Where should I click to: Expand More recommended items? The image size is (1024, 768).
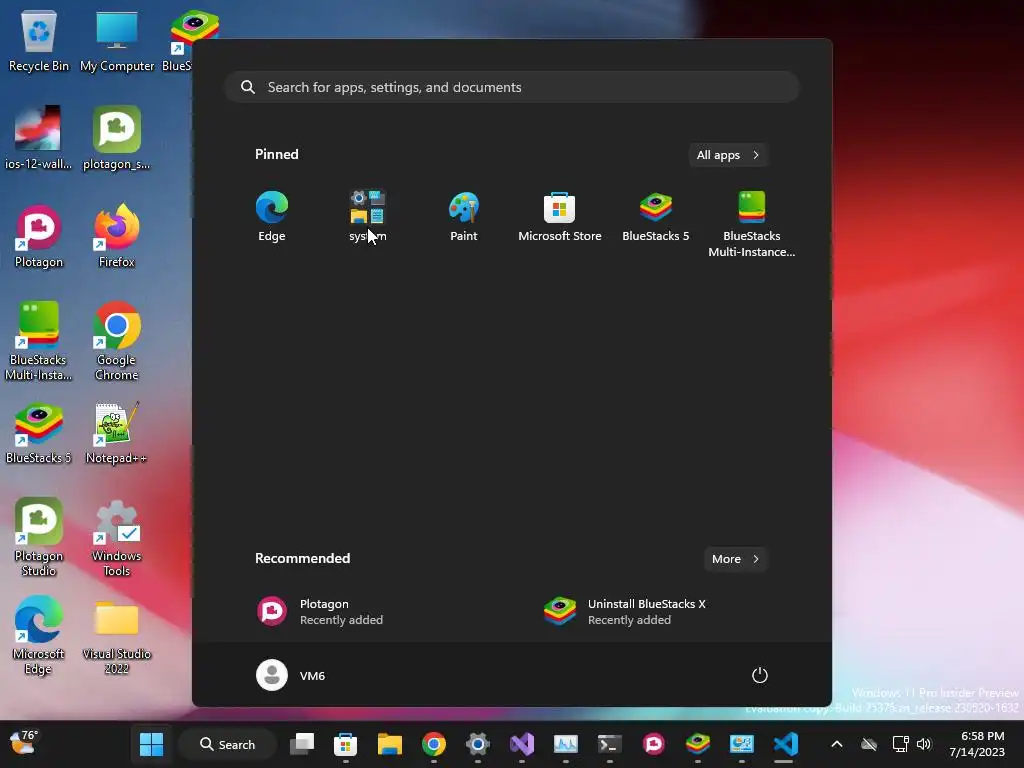pos(735,559)
